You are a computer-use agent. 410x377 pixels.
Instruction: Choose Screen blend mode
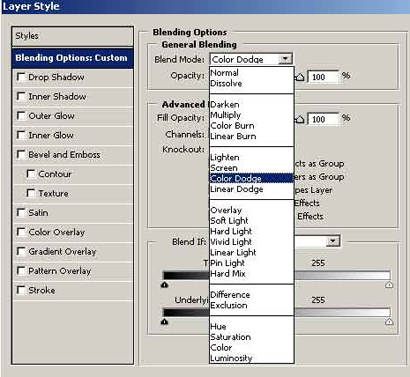[251, 168]
